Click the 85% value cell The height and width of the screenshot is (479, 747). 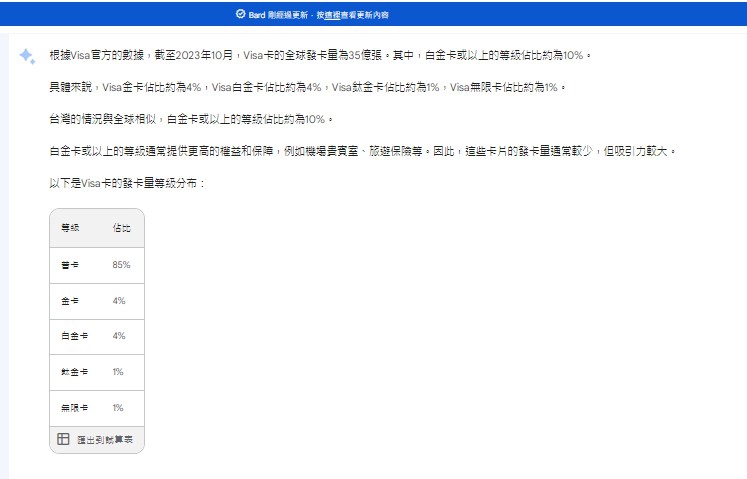click(122, 265)
